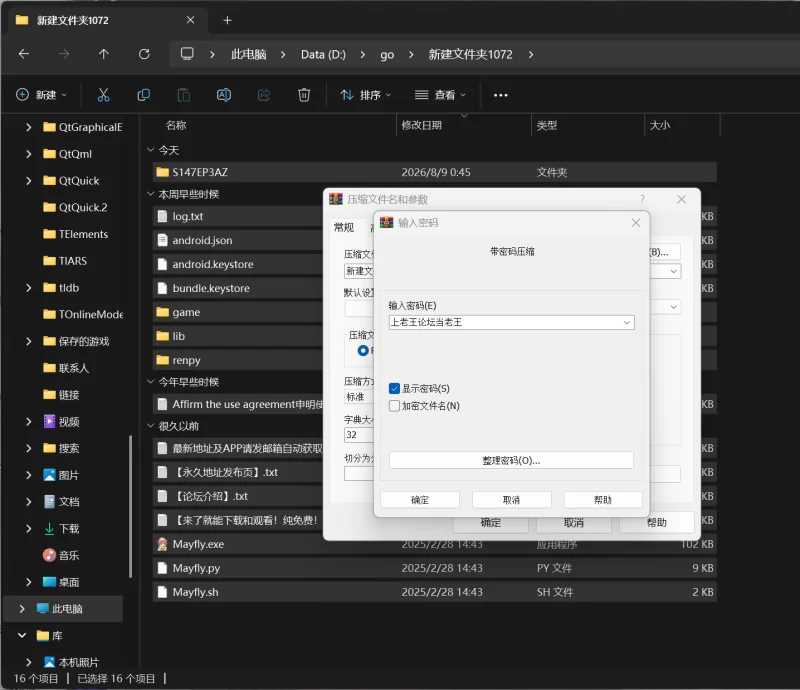Click the Copy icon in toolbar
800x690 pixels.
144,95
